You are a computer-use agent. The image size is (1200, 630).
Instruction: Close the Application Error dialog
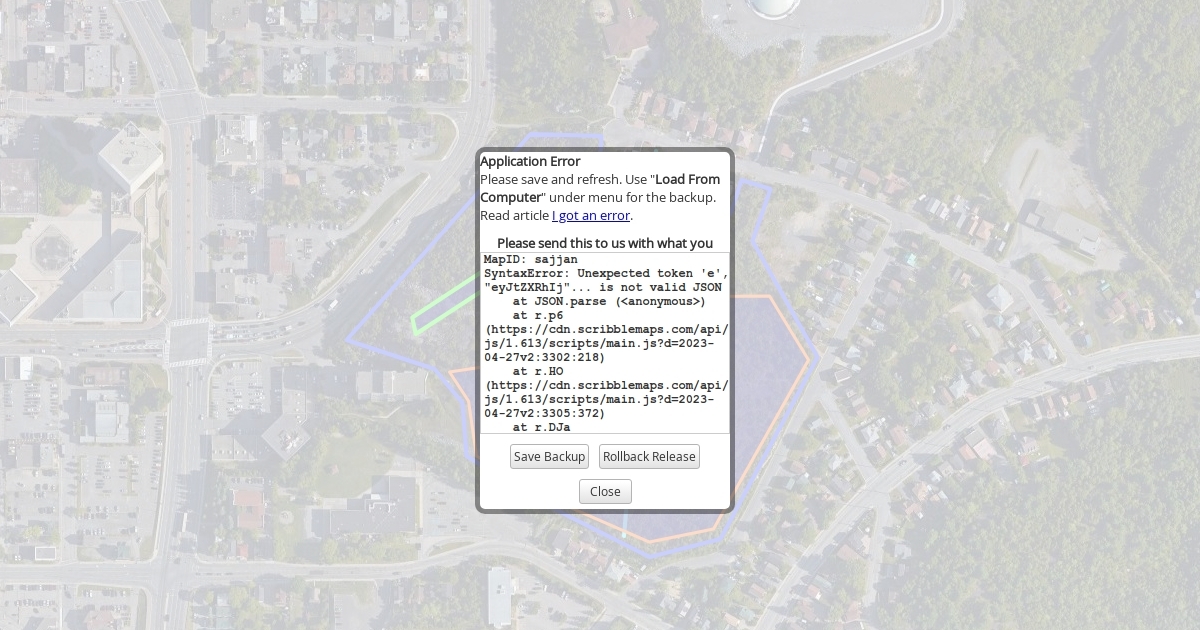(605, 491)
